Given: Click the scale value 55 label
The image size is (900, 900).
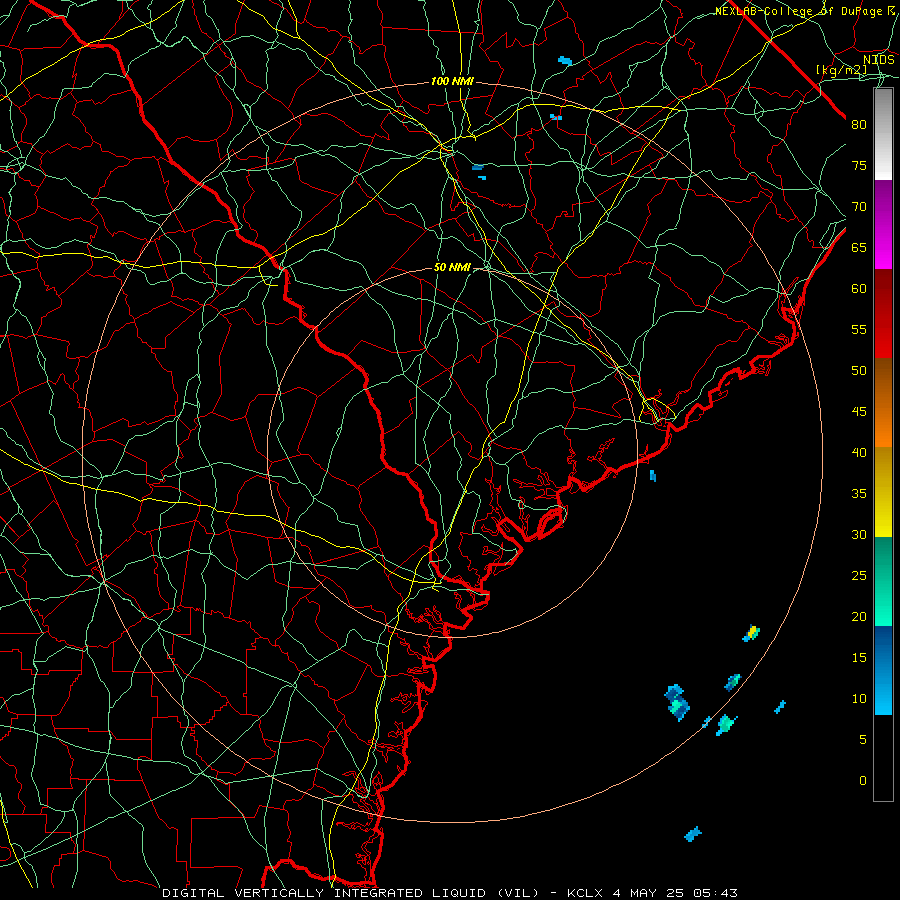Looking at the screenshot, I should [859, 329].
